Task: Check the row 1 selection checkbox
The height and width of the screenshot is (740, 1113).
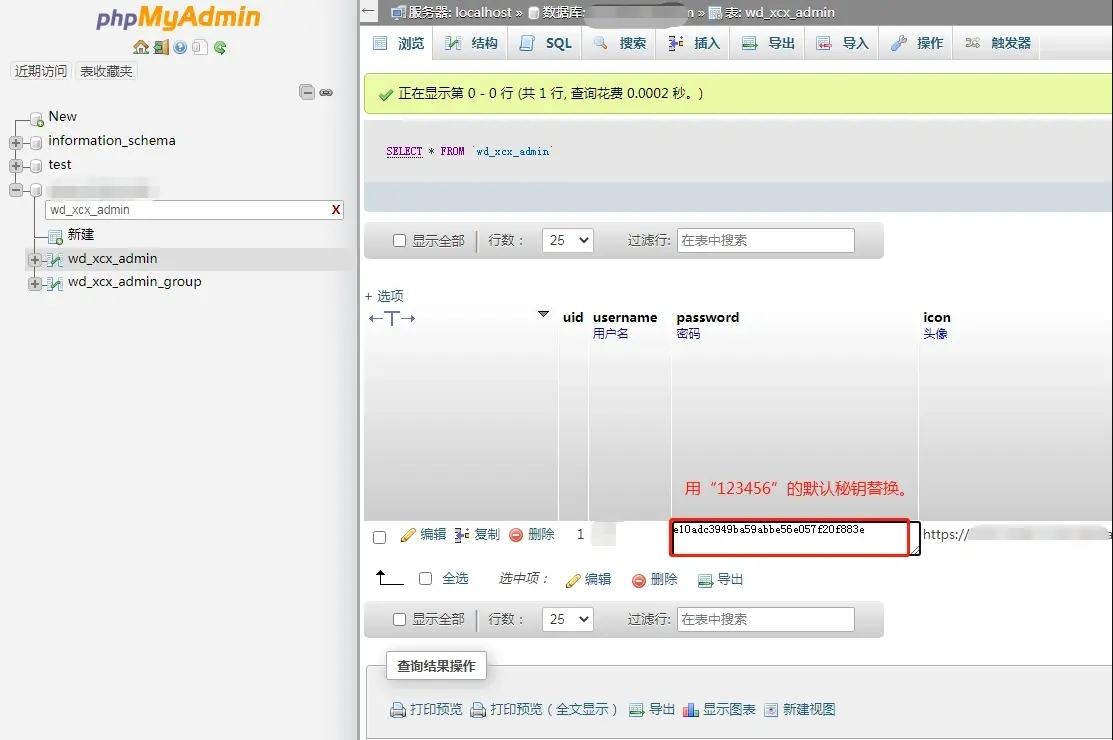Action: 379,537
